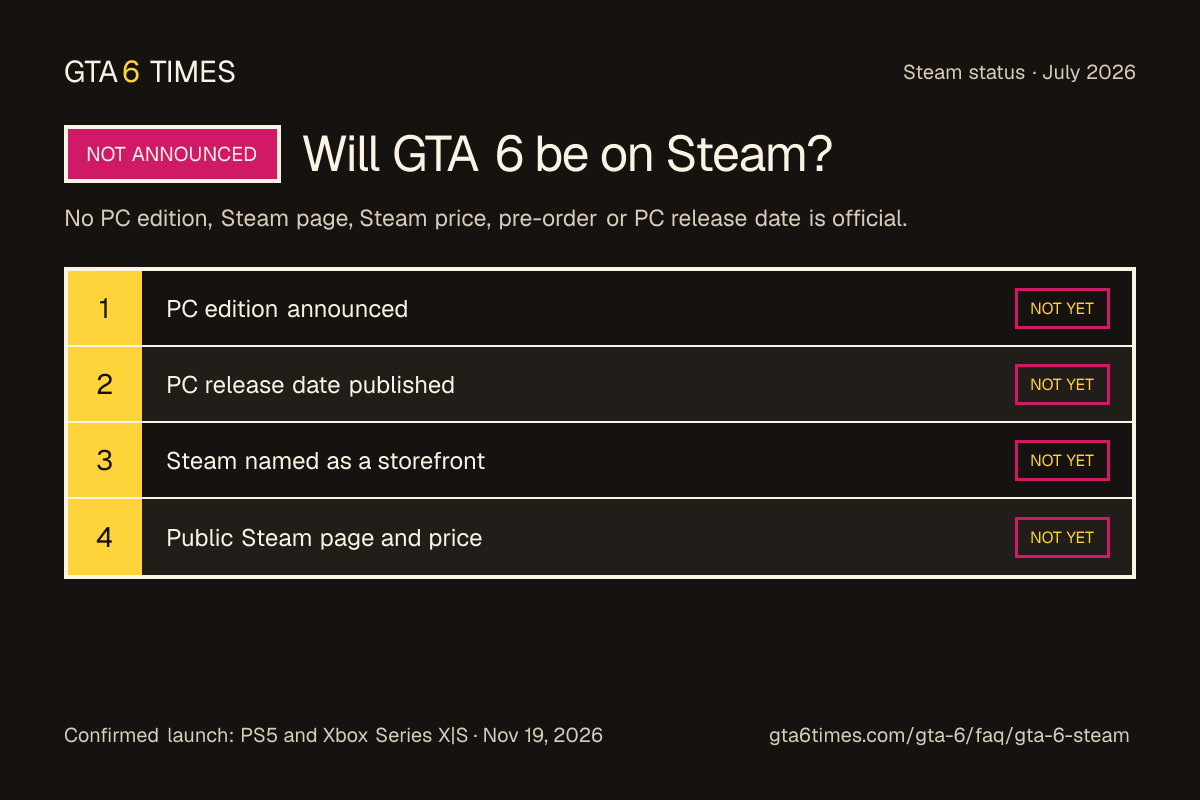Click the yellow number 3 tile
This screenshot has width=1200, height=800.
[104, 461]
